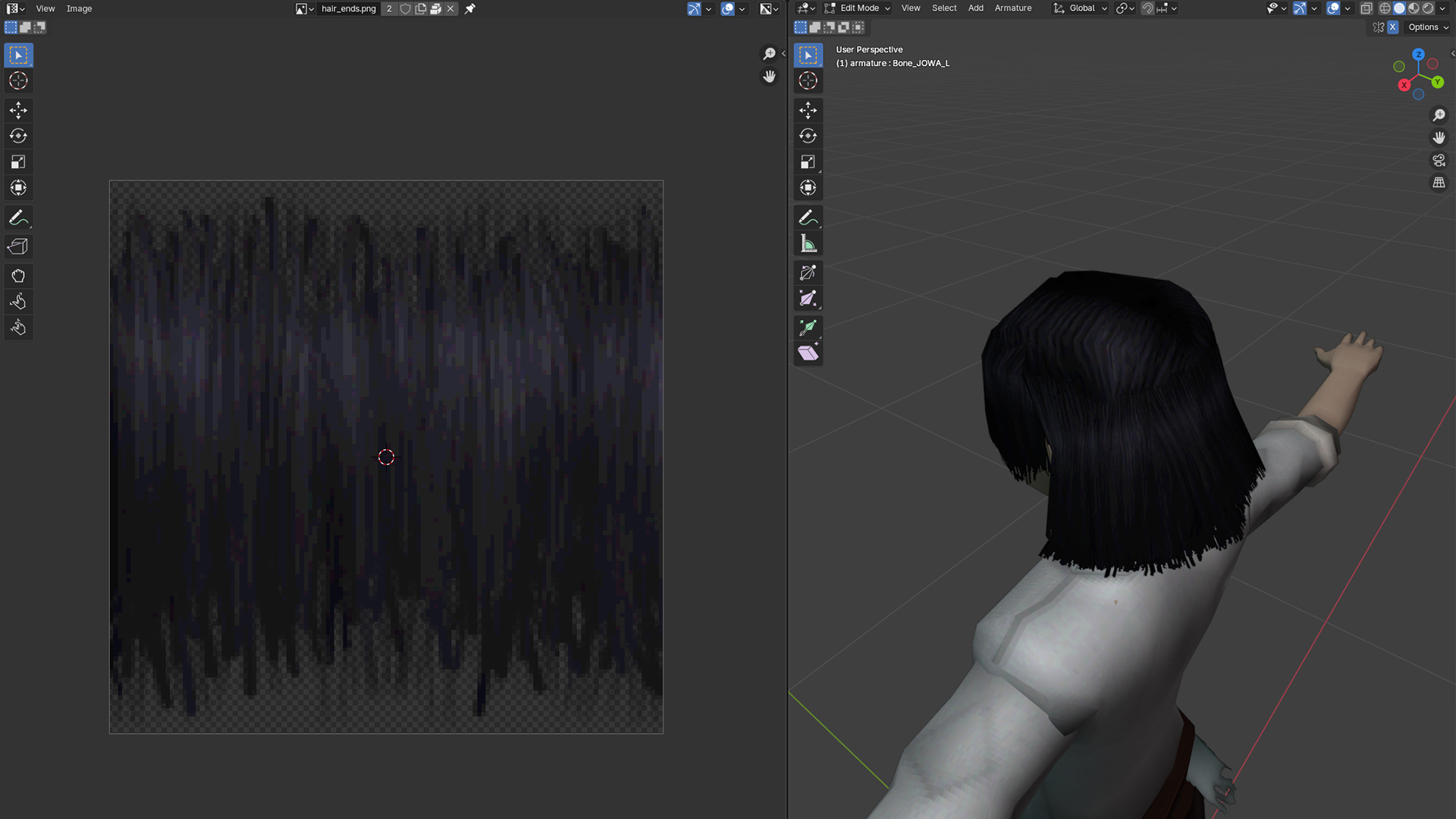Click the hair_ends.png image name field
The image size is (1456, 819).
tap(348, 9)
